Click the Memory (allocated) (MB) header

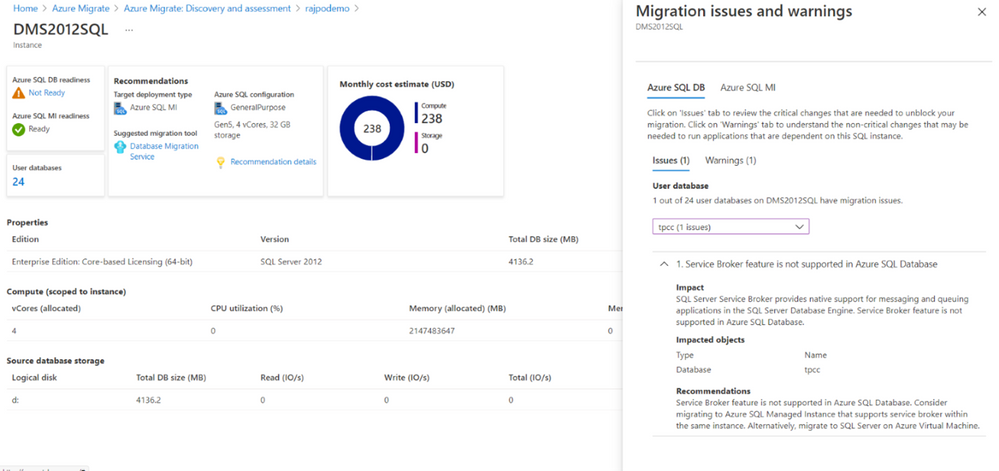(457, 308)
